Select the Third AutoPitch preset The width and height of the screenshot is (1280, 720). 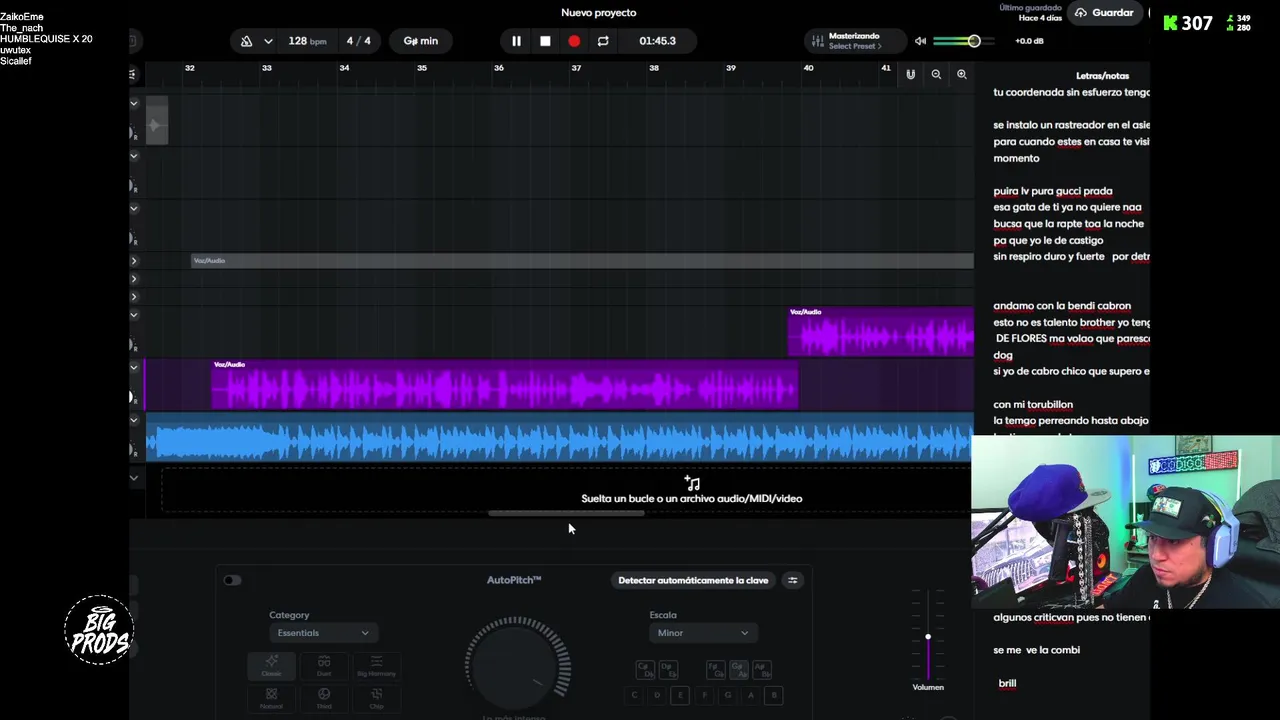click(x=324, y=698)
